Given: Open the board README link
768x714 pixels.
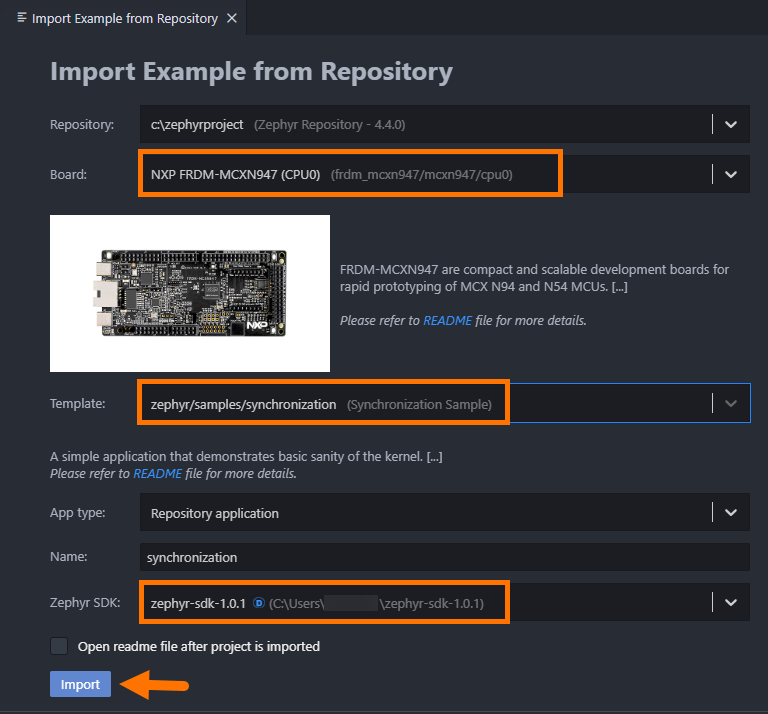Looking at the screenshot, I should (448, 320).
